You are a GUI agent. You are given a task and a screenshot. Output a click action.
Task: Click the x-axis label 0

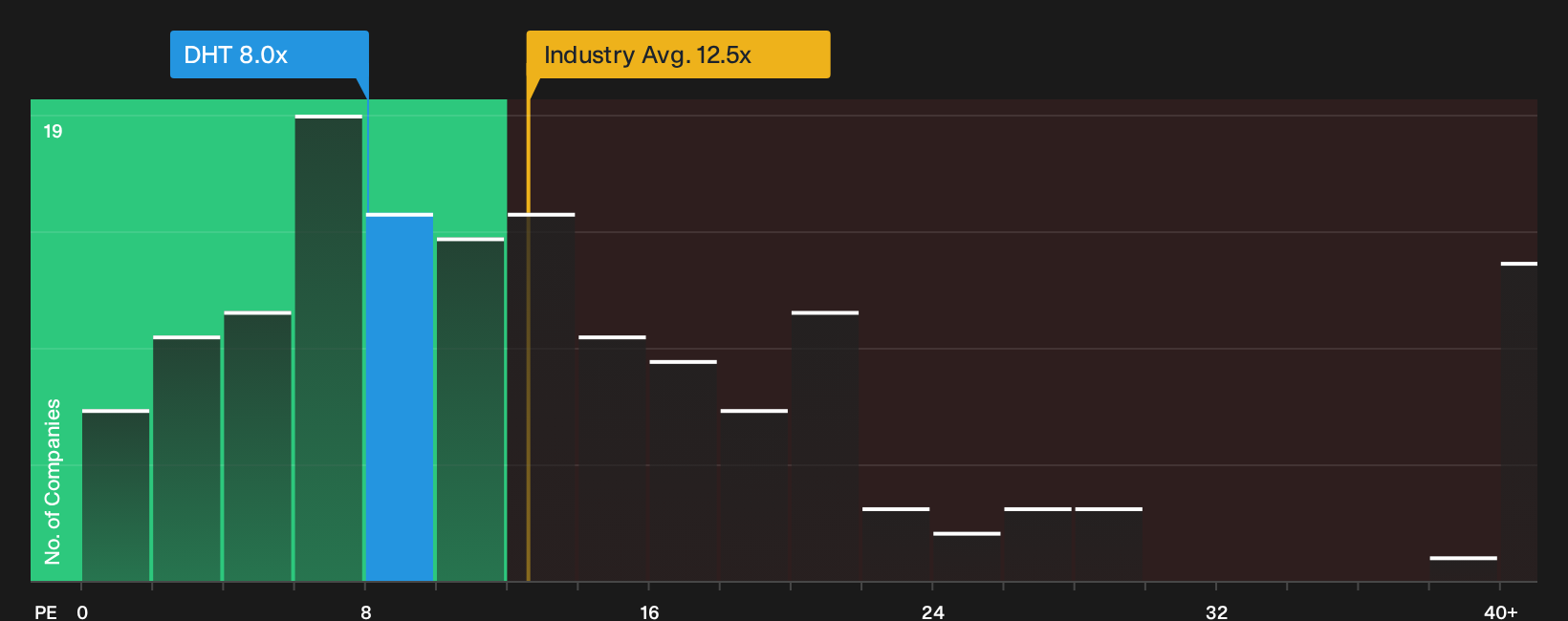point(82,611)
